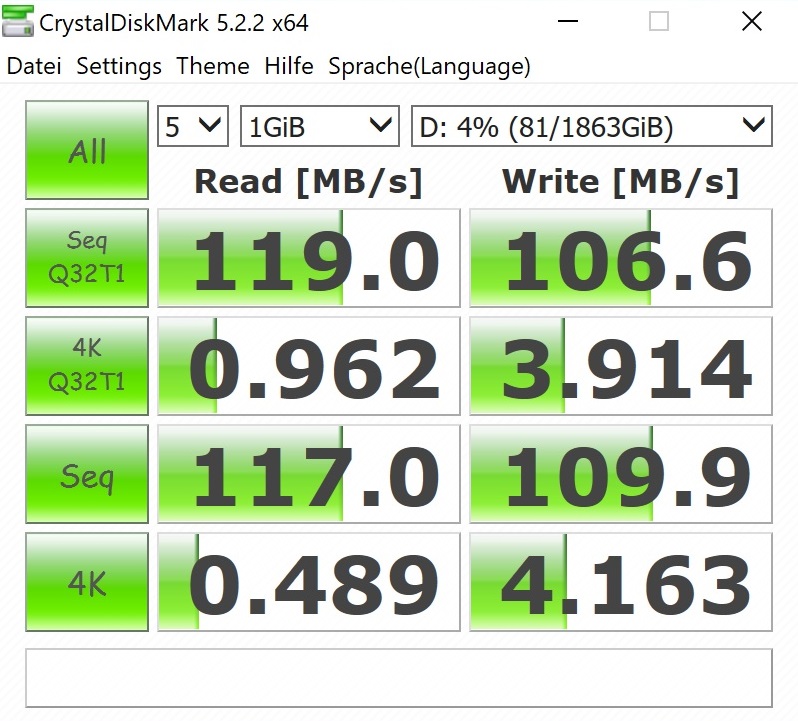
Task: Click the Seq Q32T1 write result 106.6
Action: [621, 259]
